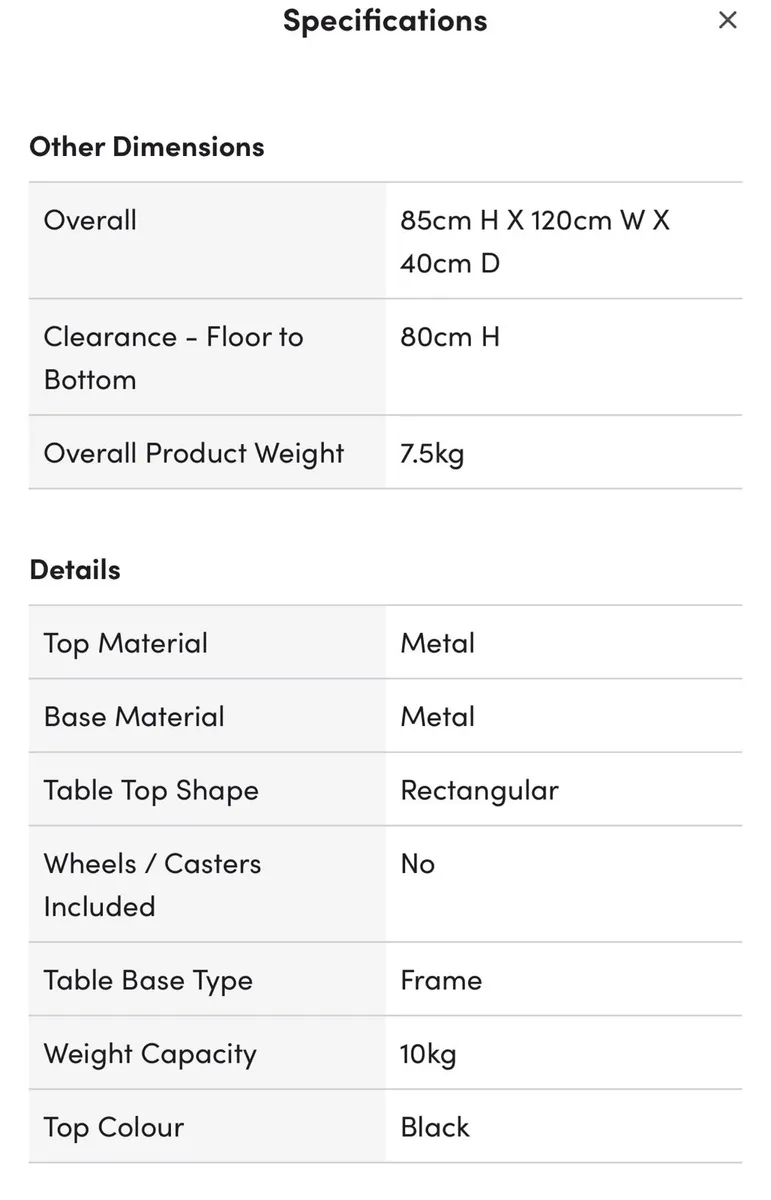Click the Table Top Shape label
771x1200 pixels.
151,790
